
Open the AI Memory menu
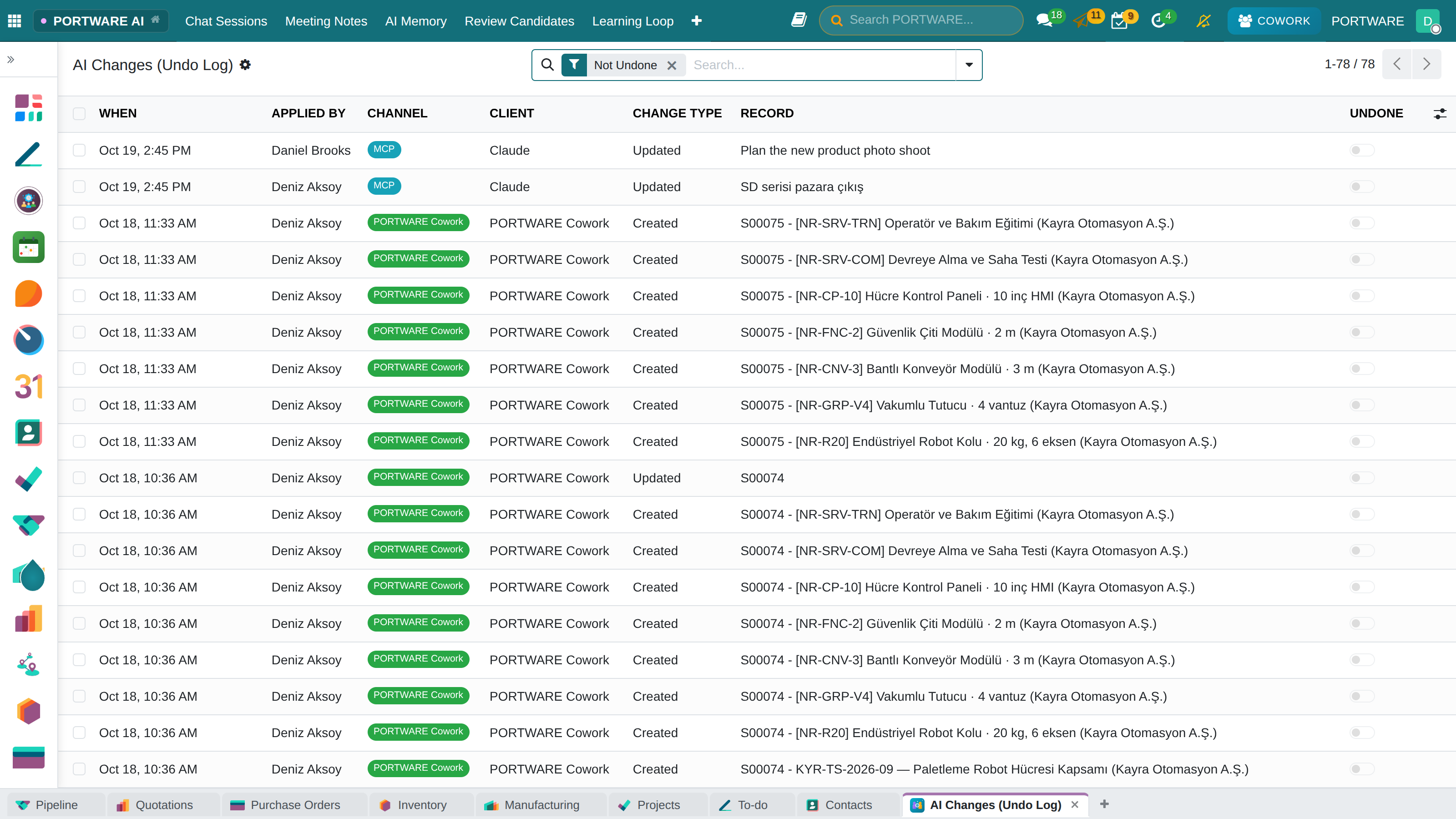pyautogui.click(x=415, y=21)
